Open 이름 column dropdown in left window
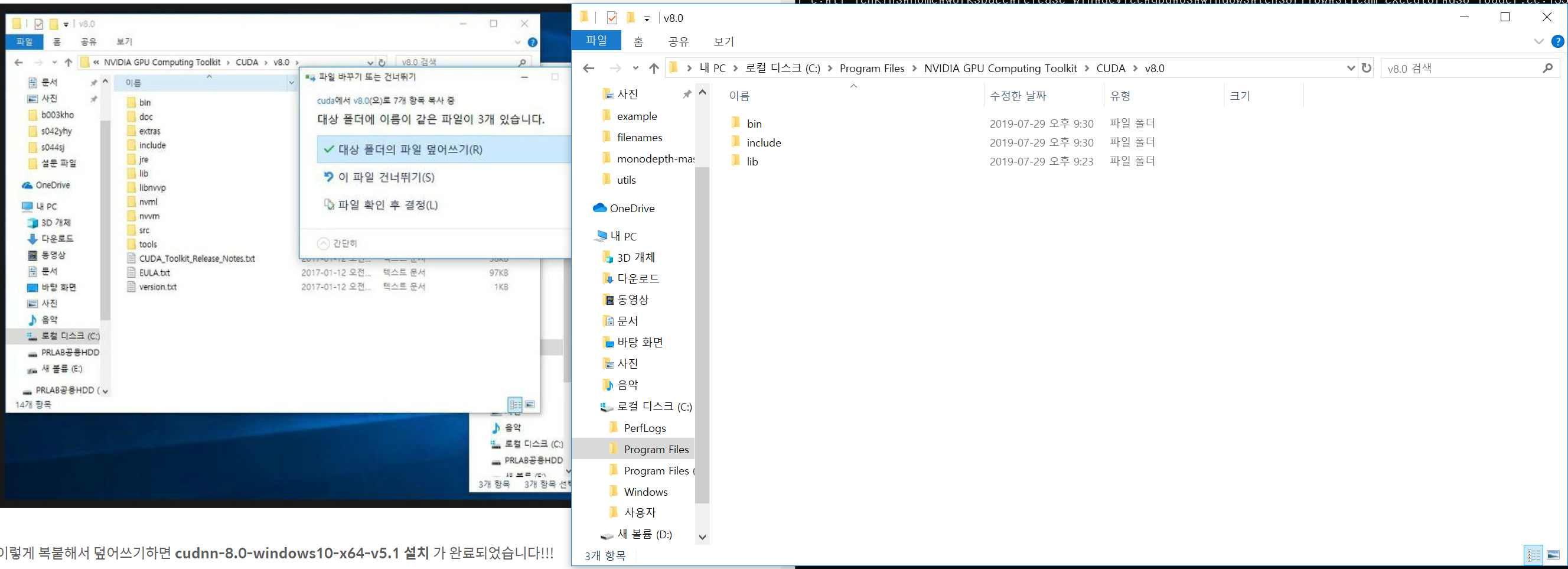 click(292, 83)
